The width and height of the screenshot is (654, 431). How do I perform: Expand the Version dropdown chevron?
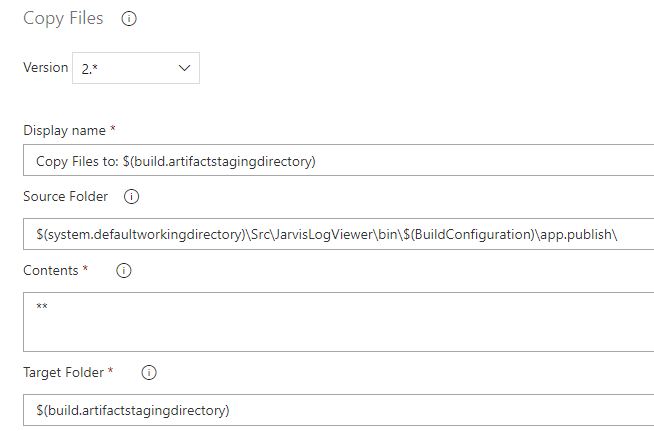coord(184,68)
